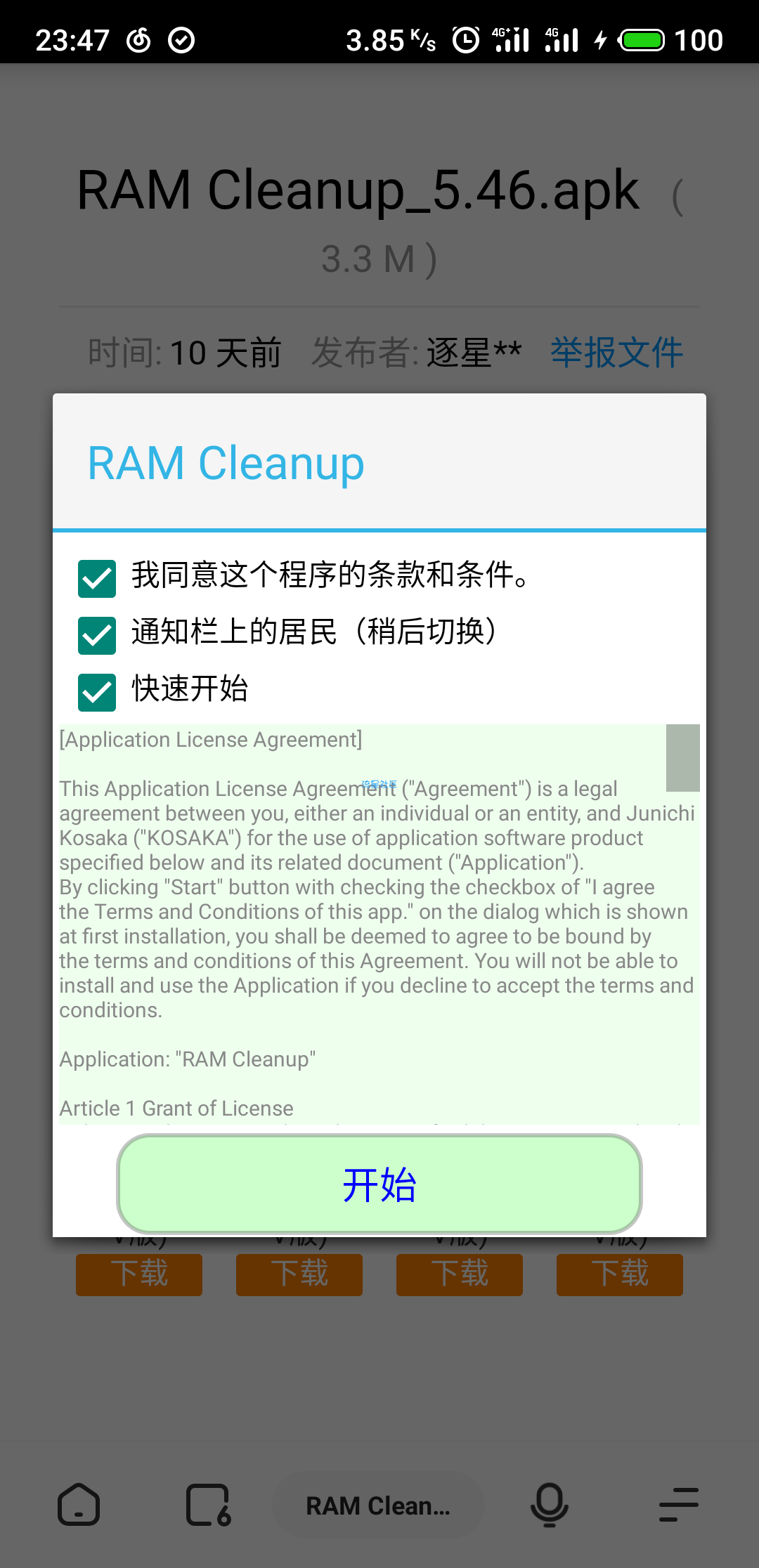Click the 举报文件 report file link
759x1568 pixels.
(x=616, y=352)
